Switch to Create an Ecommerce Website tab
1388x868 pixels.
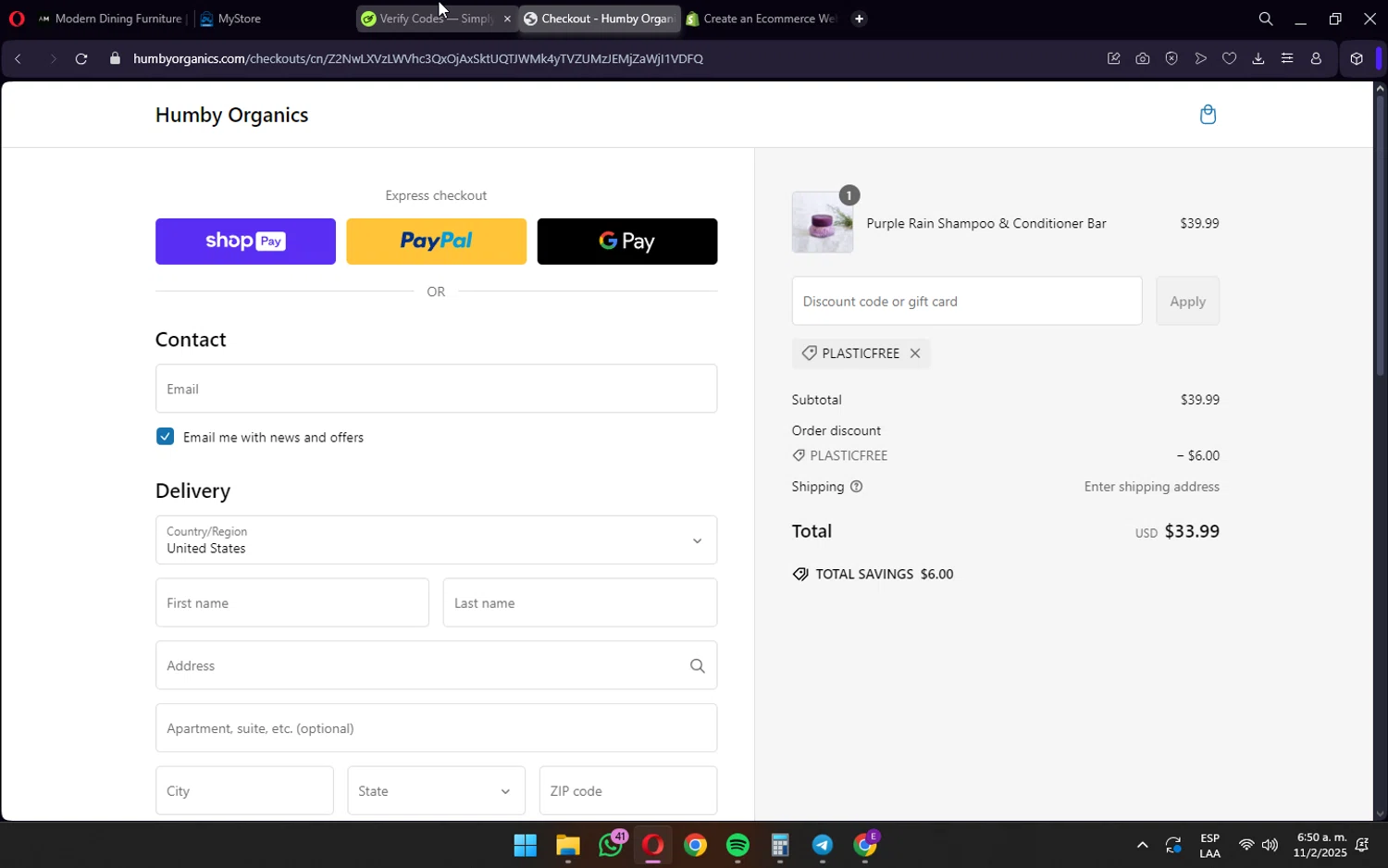coord(762,19)
